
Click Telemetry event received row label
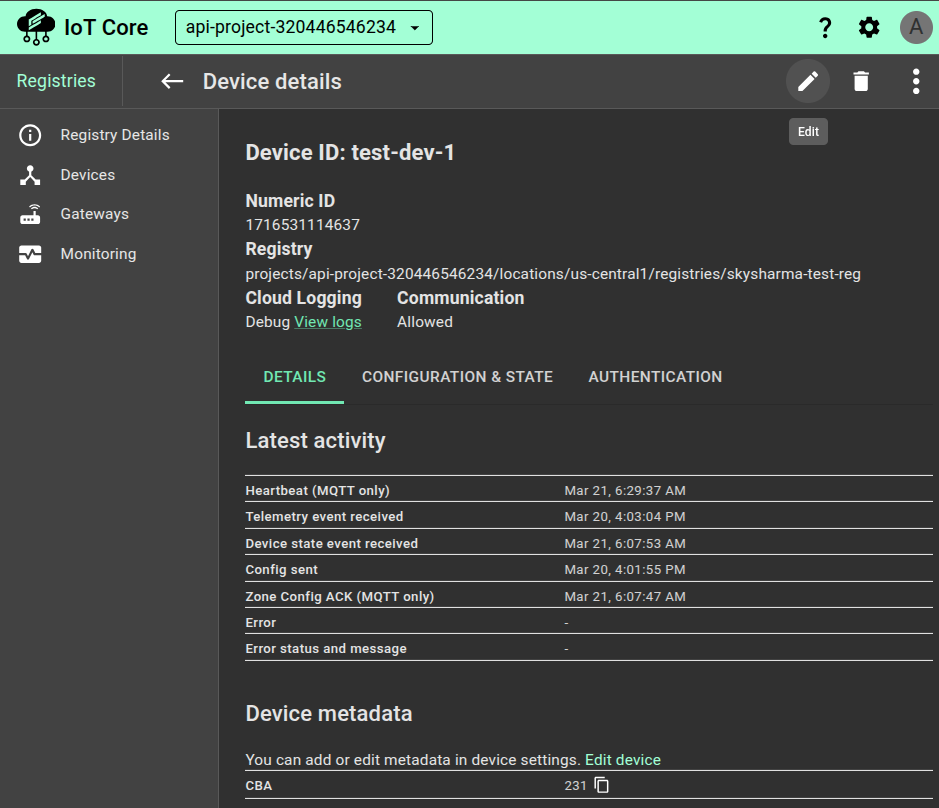click(324, 516)
